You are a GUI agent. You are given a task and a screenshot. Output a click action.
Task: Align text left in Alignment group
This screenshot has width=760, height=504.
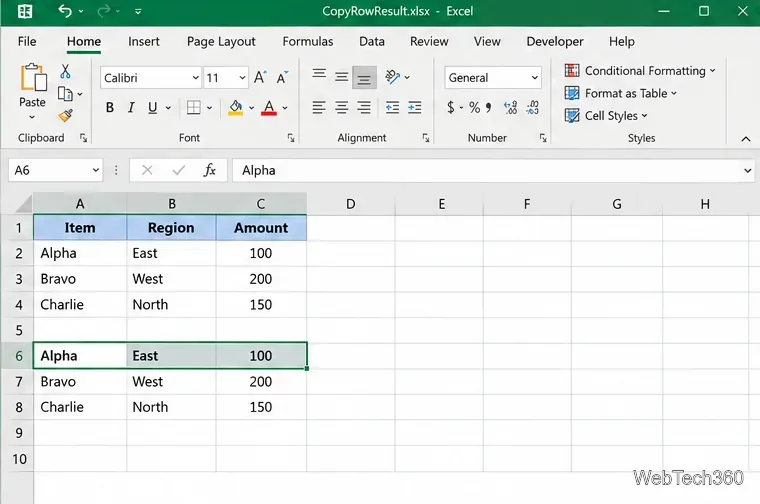(319, 107)
